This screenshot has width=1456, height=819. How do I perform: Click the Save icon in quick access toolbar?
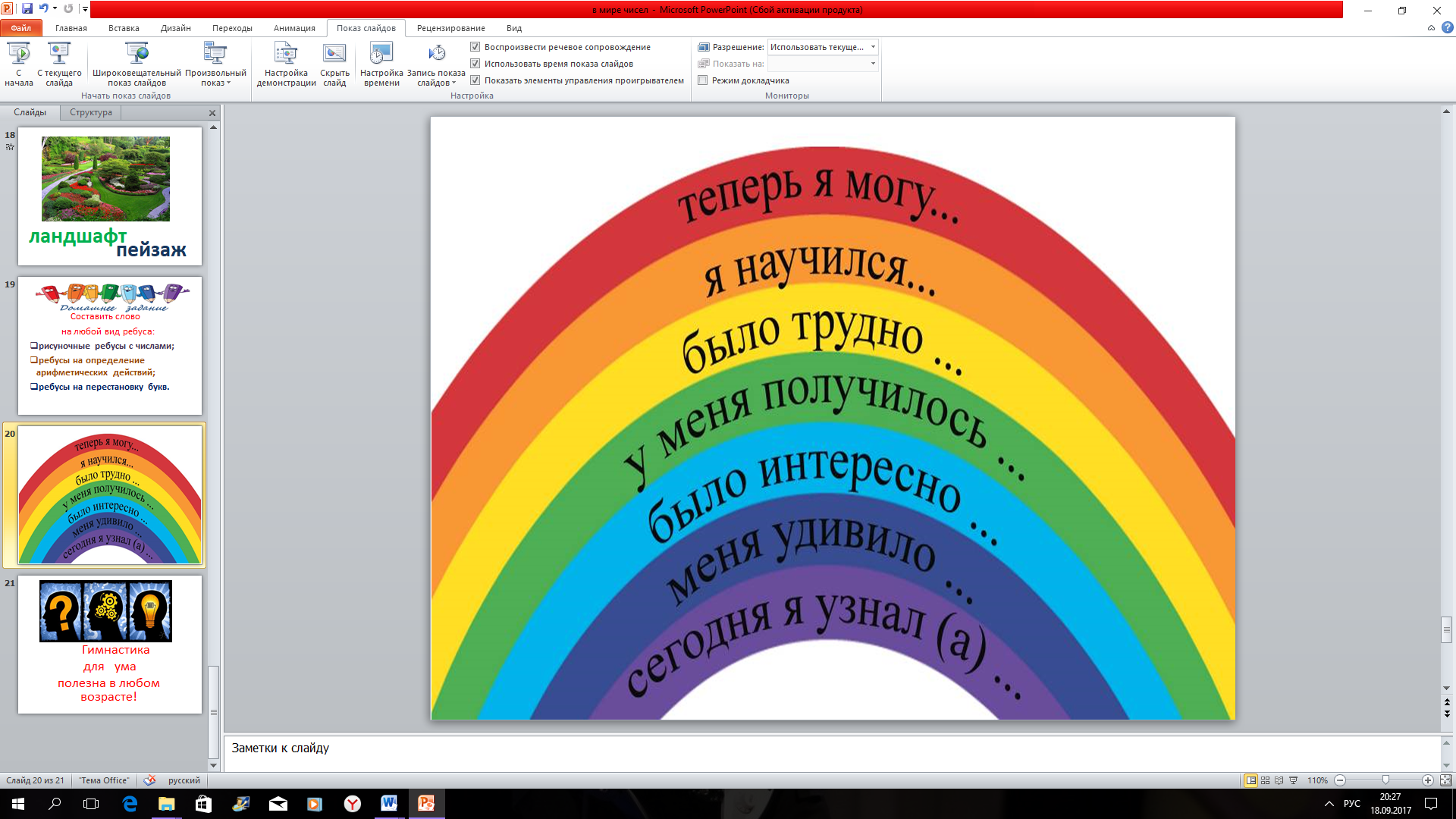(x=27, y=9)
